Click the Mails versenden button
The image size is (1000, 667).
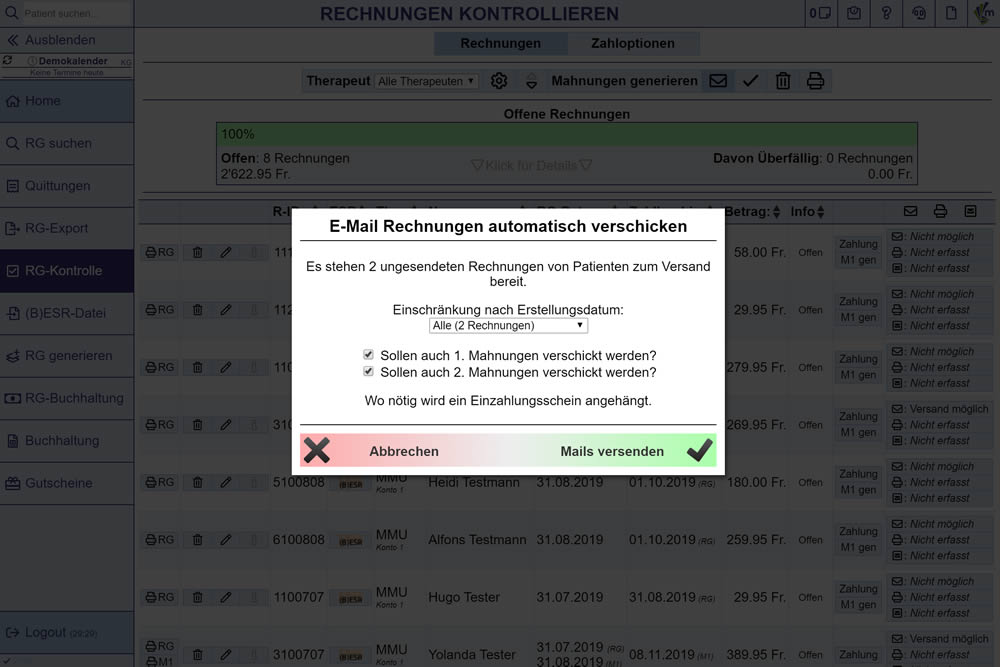(x=612, y=451)
